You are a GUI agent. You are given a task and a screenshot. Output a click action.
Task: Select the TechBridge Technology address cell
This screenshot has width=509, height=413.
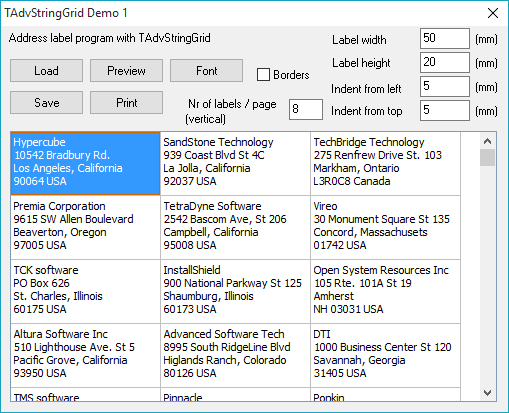tap(385, 163)
